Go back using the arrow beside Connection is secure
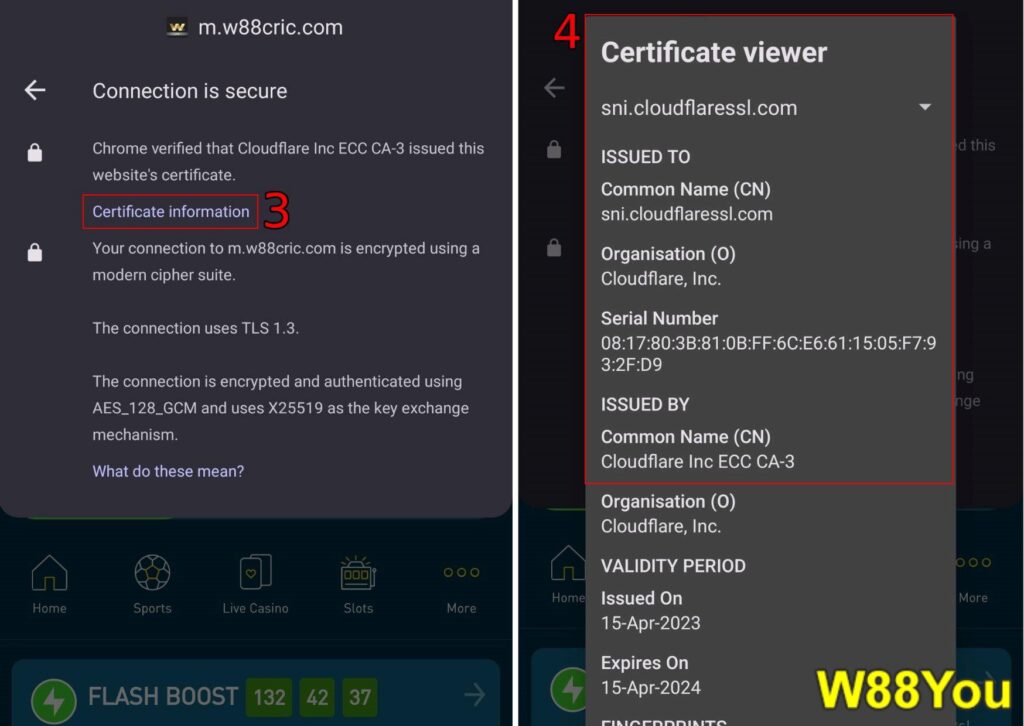Viewport: 1024px width, 726px height. point(35,90)
